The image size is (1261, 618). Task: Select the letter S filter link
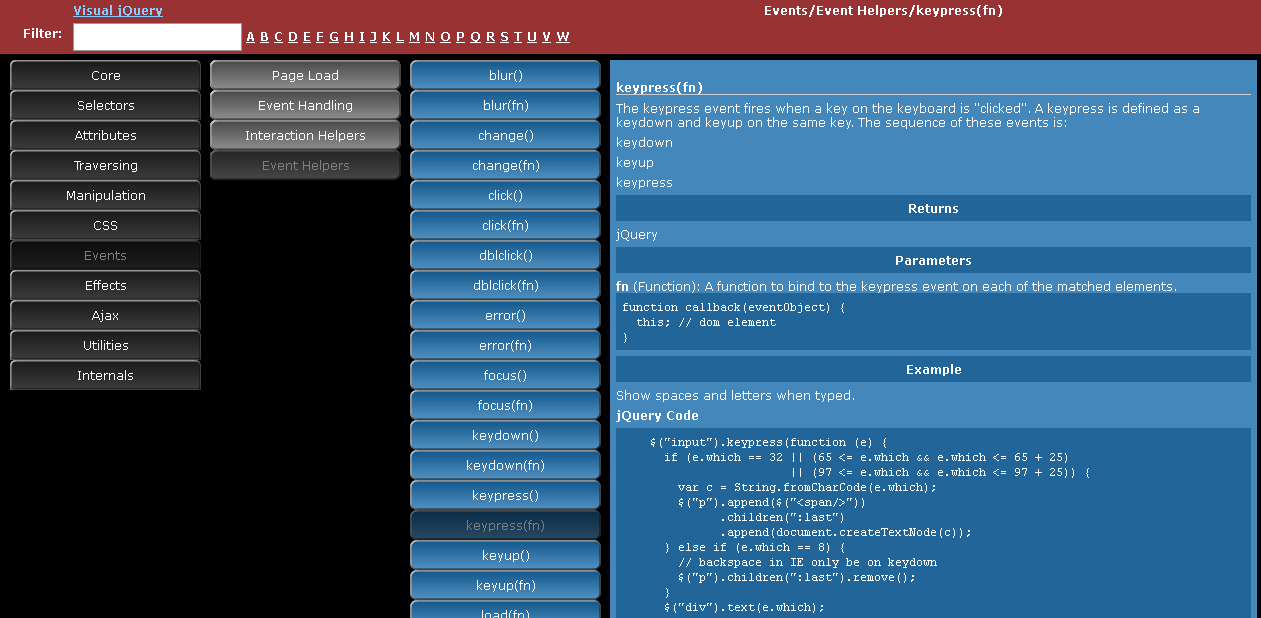503,36
